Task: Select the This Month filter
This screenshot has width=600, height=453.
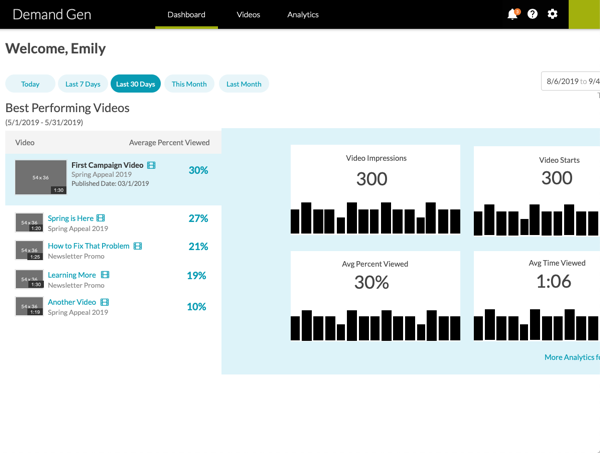Action: (x=189, y=84)
